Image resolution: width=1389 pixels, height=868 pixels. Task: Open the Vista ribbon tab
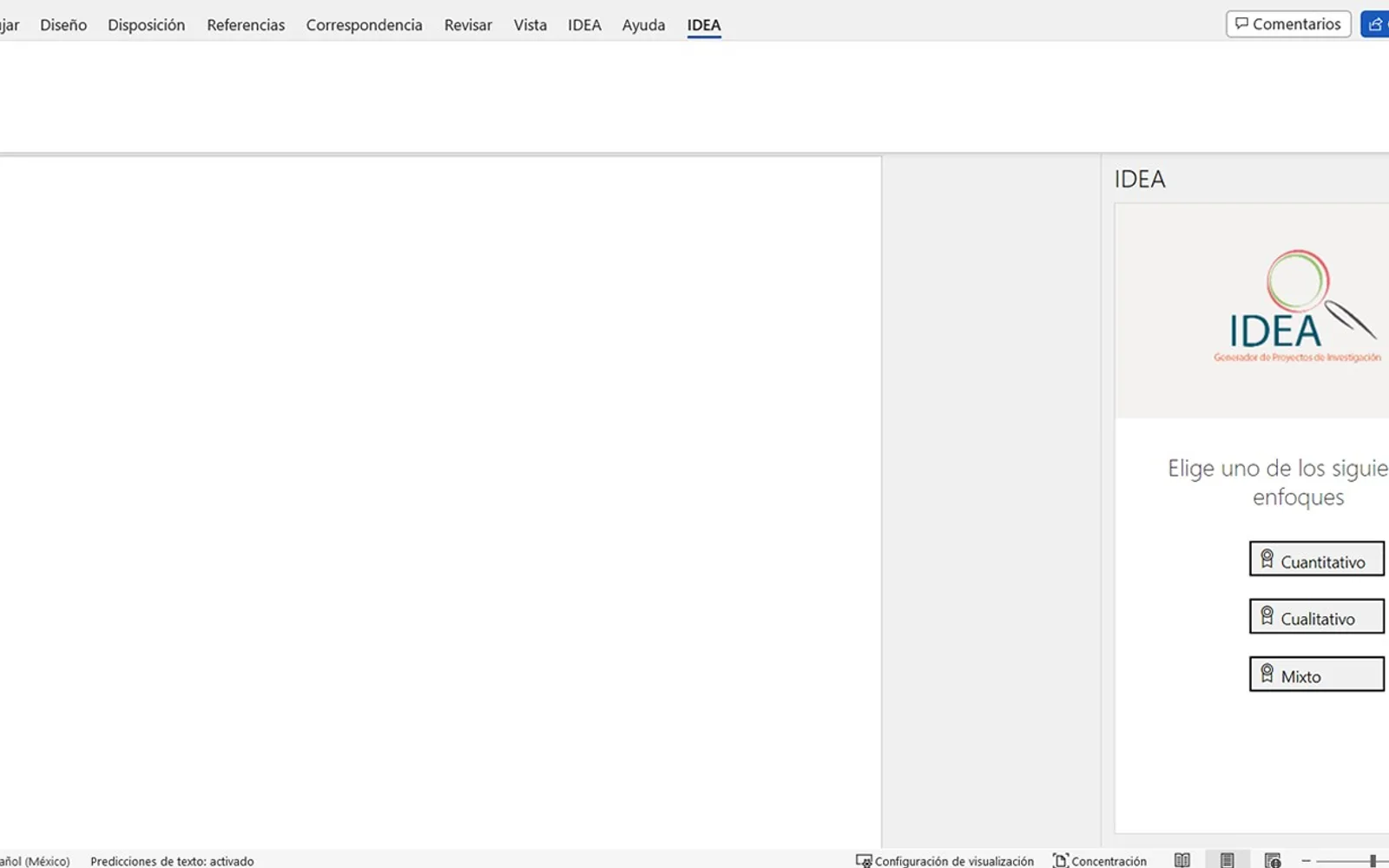coord(530,25)
